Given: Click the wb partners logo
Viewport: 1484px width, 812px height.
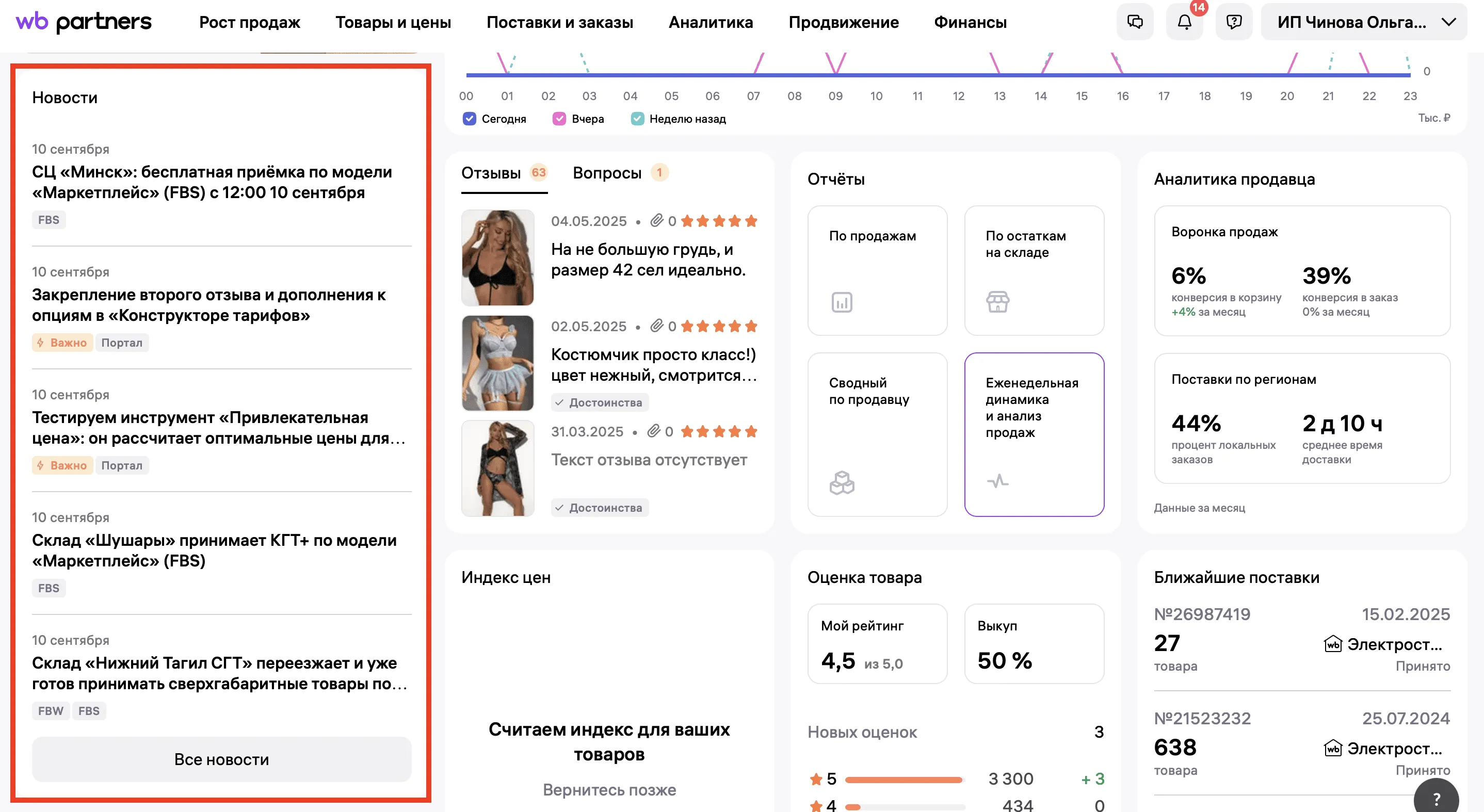Looking at the screenshot, I should (x=84, y=22).
